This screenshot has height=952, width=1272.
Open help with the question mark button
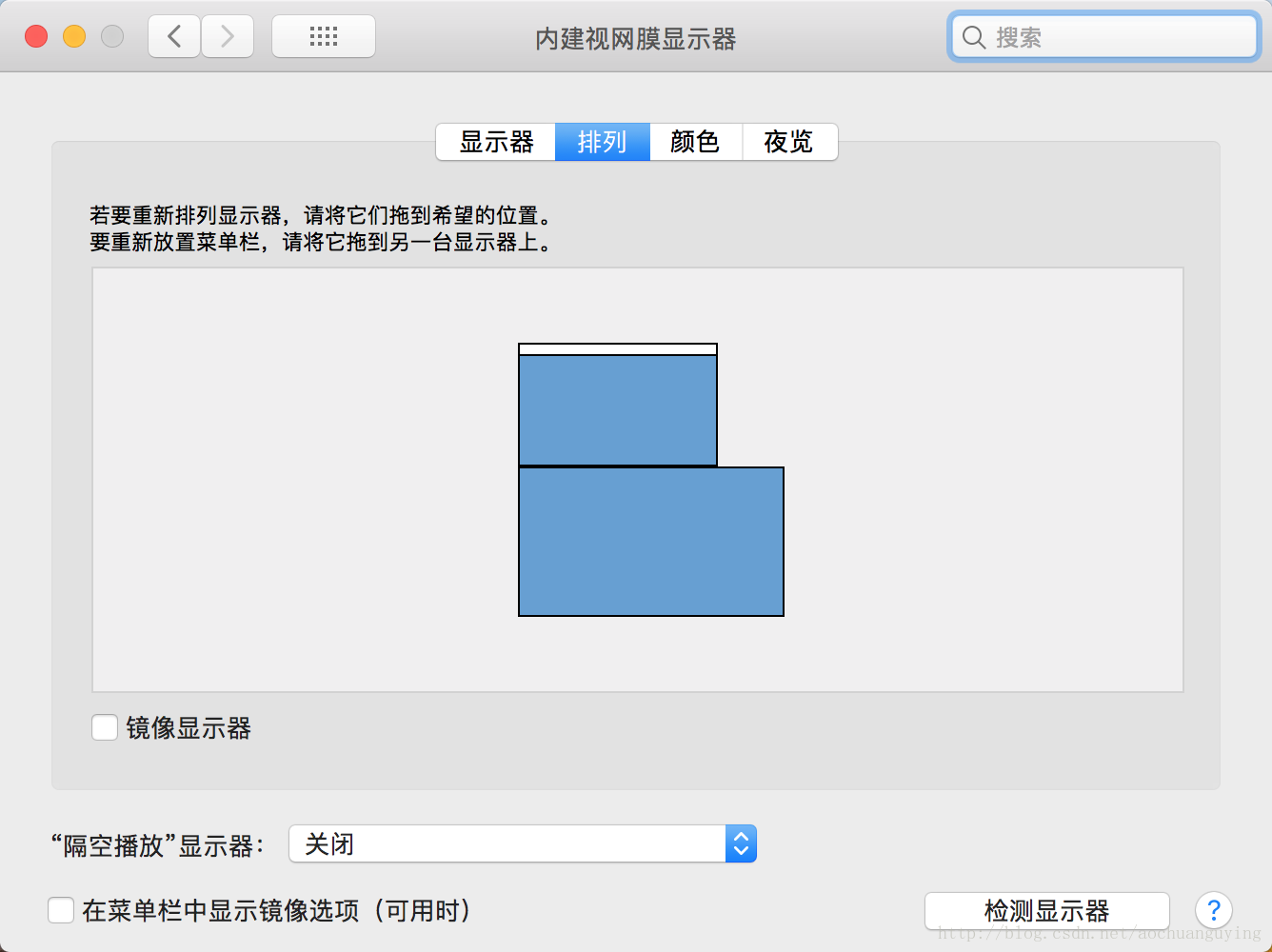(1214, 911)
